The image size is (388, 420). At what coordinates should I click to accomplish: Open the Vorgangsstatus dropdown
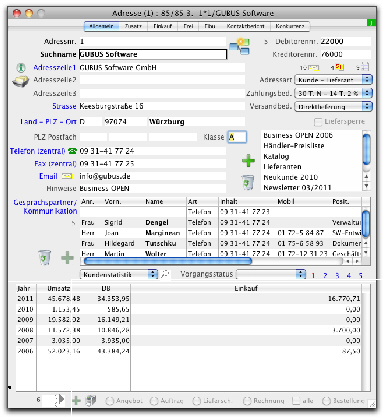[x=271, y=274]
